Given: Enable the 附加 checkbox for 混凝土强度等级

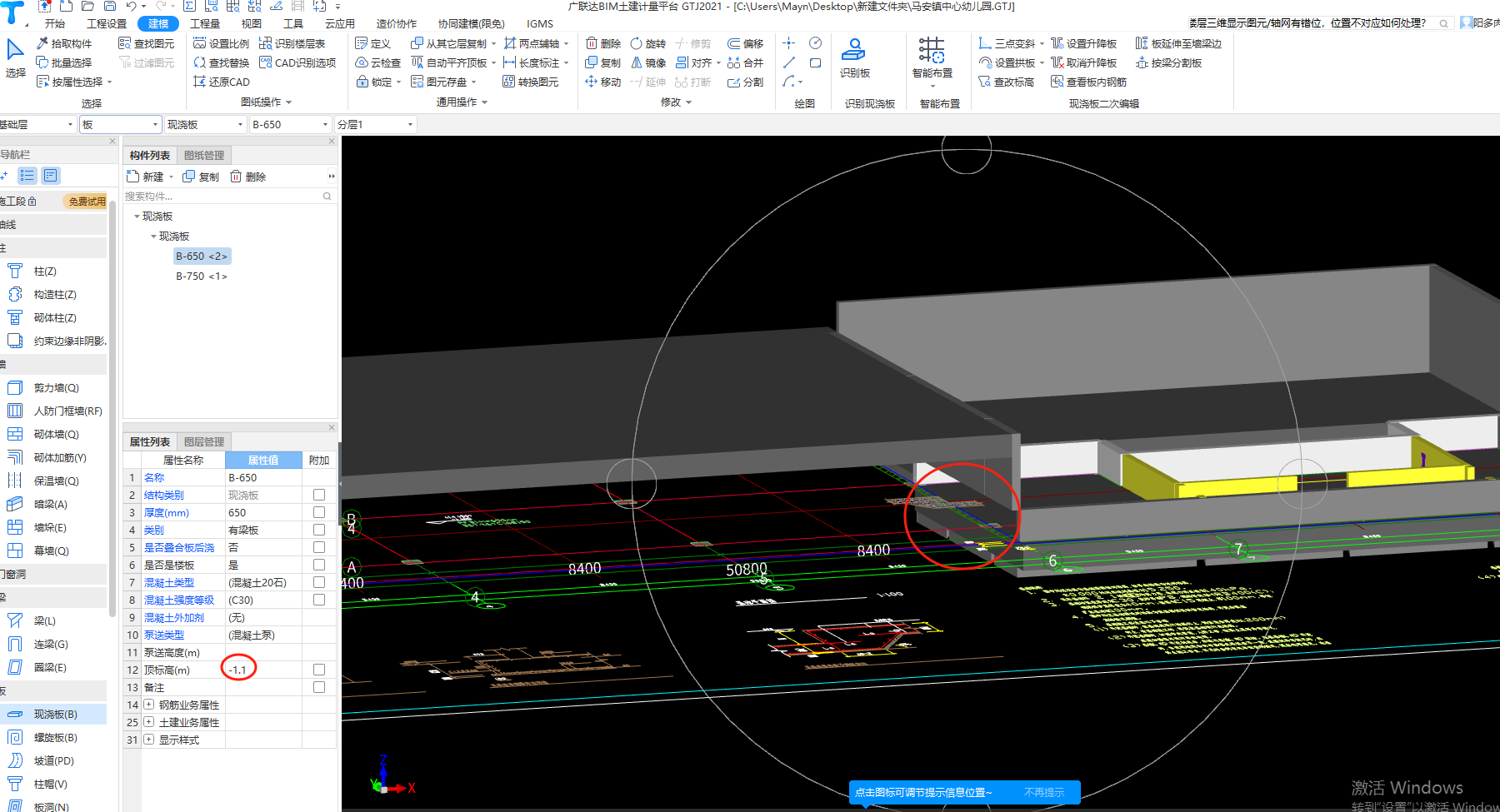Looking at the screenshot, I should (x=319, y=600).
